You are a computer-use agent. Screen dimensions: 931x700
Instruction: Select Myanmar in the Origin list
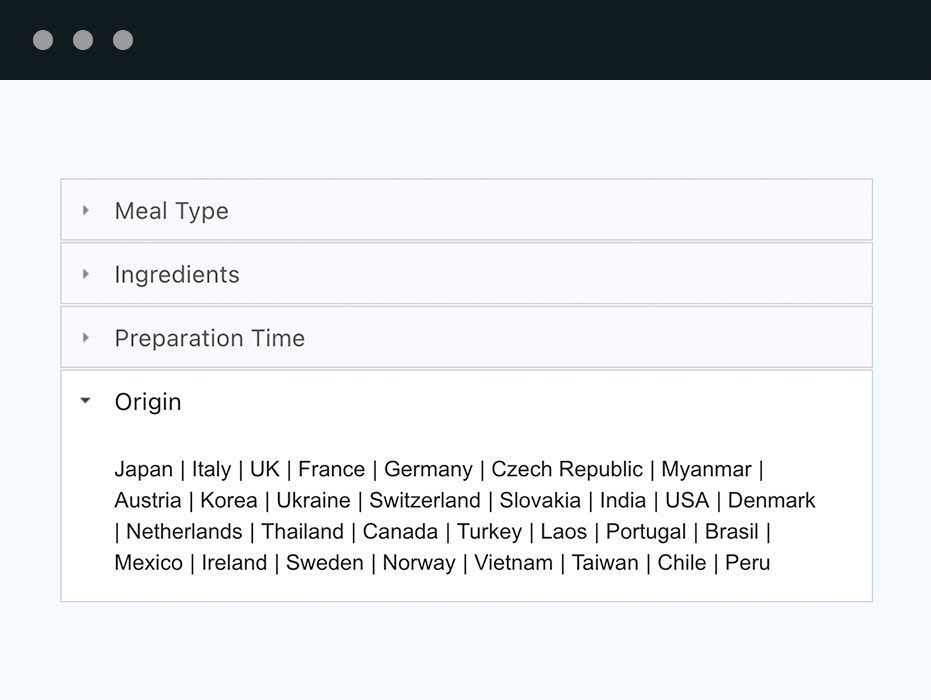click(x=707, y=470)
